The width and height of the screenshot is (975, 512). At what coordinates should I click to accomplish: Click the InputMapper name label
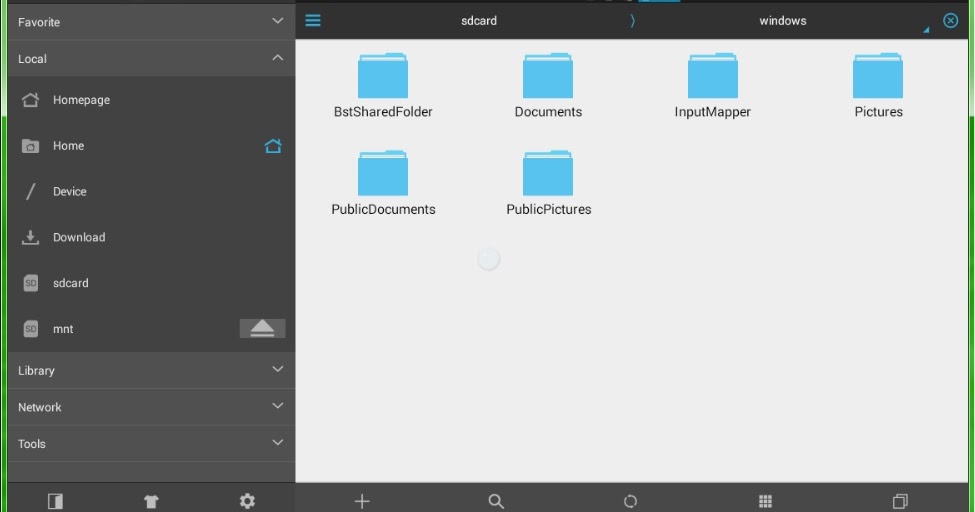(x=713, y=112)
